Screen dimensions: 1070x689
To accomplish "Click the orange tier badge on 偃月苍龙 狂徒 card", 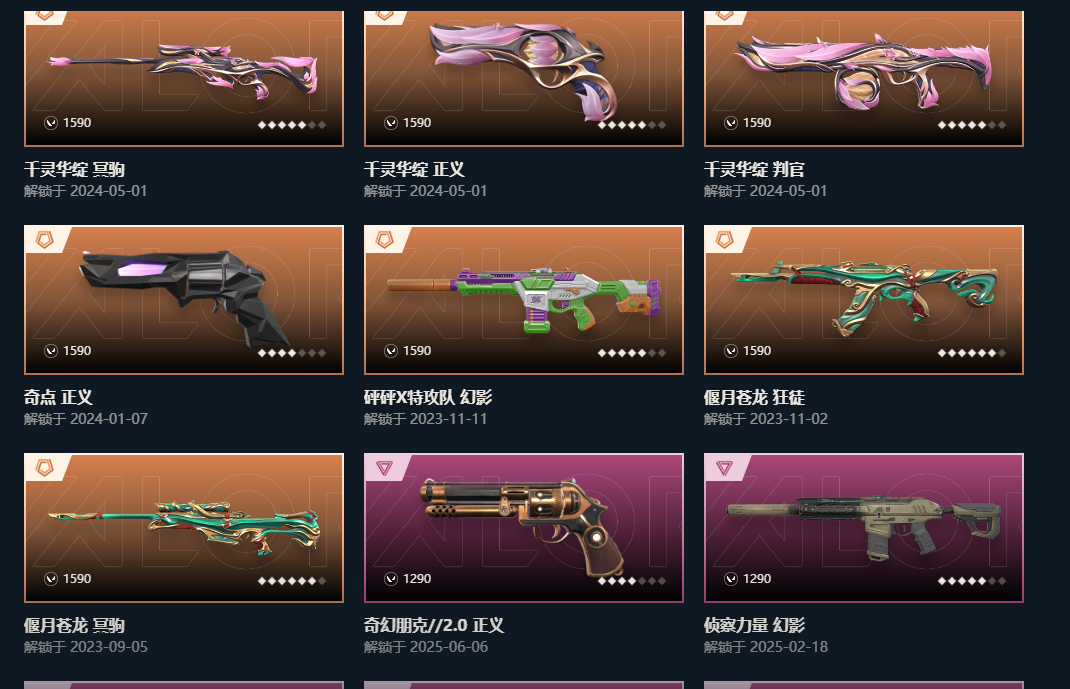I will tap(724, 239).
